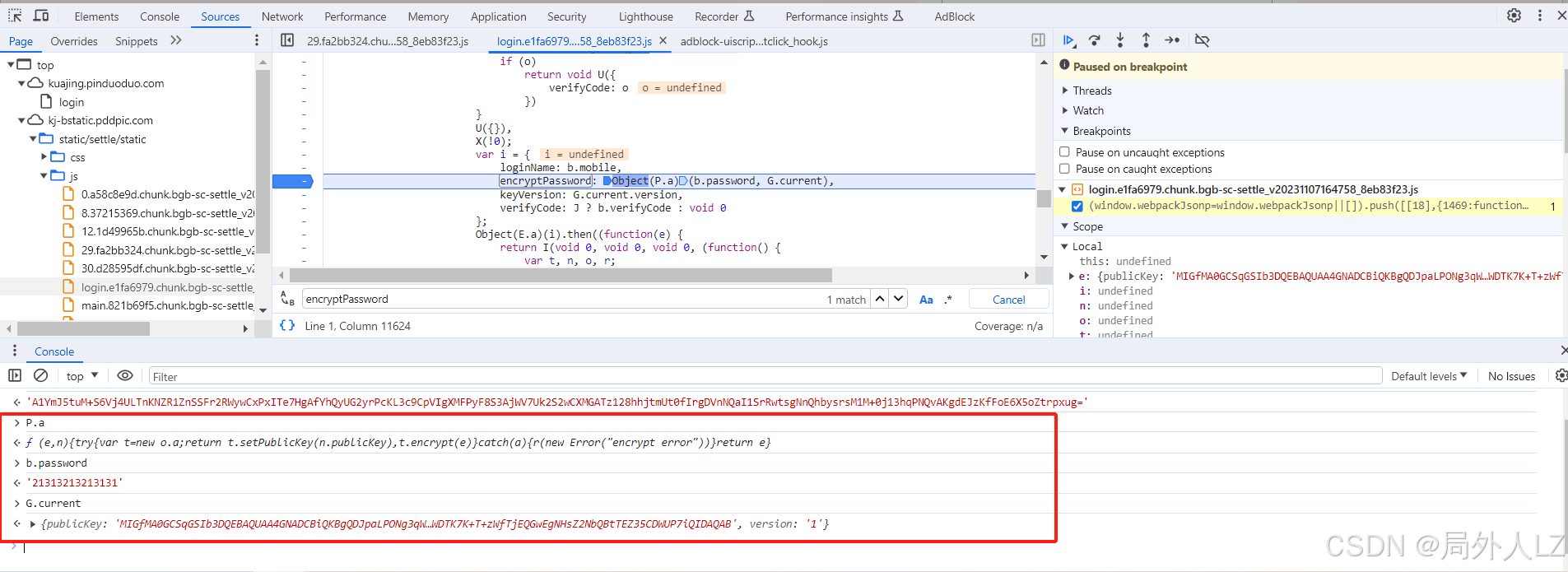The width and height of the screenshot is (1568, 572).
Task: Open console settings gear
Action: click(x=1561, y=375)
